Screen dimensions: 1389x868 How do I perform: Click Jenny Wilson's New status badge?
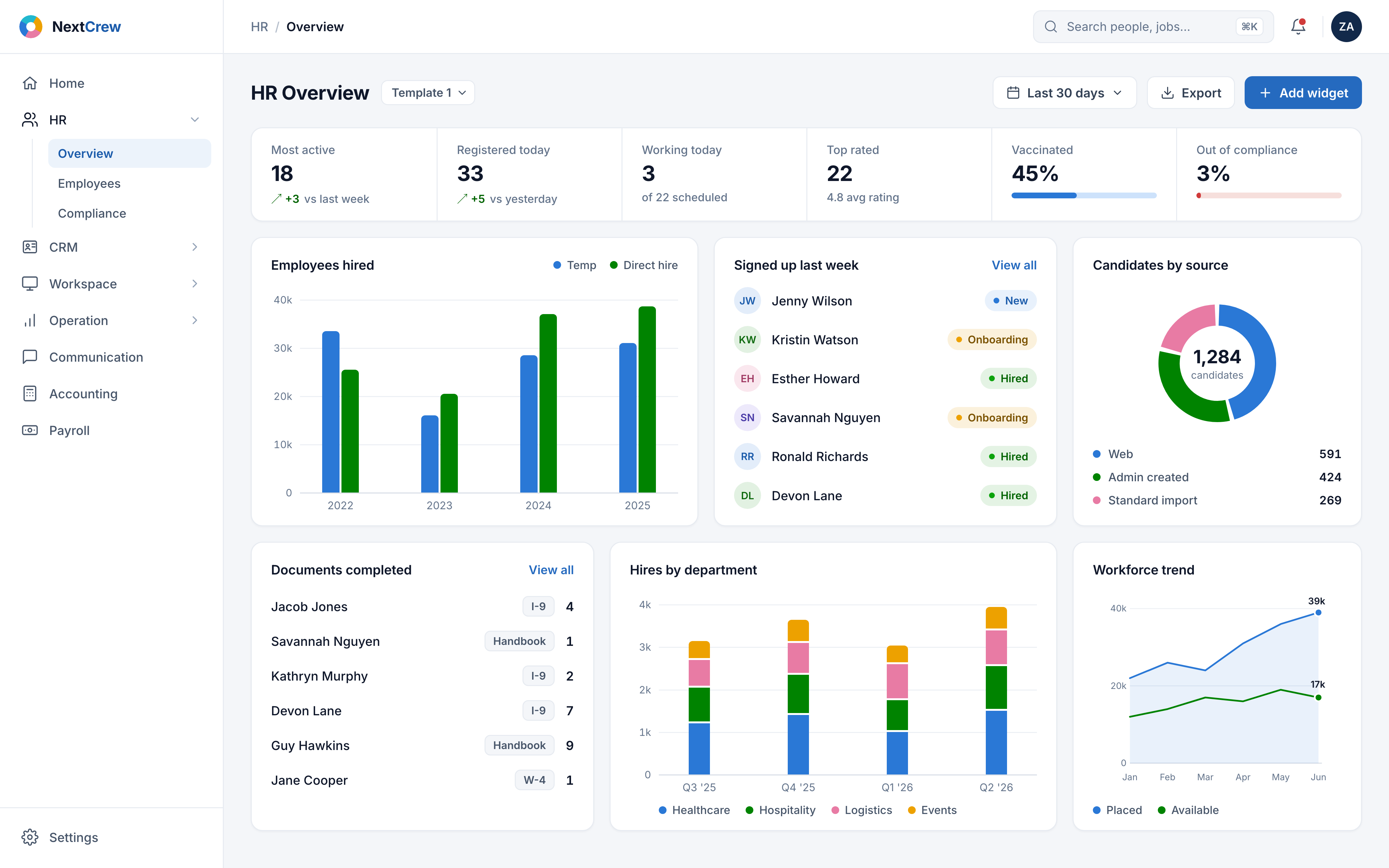coord(1010,301)
